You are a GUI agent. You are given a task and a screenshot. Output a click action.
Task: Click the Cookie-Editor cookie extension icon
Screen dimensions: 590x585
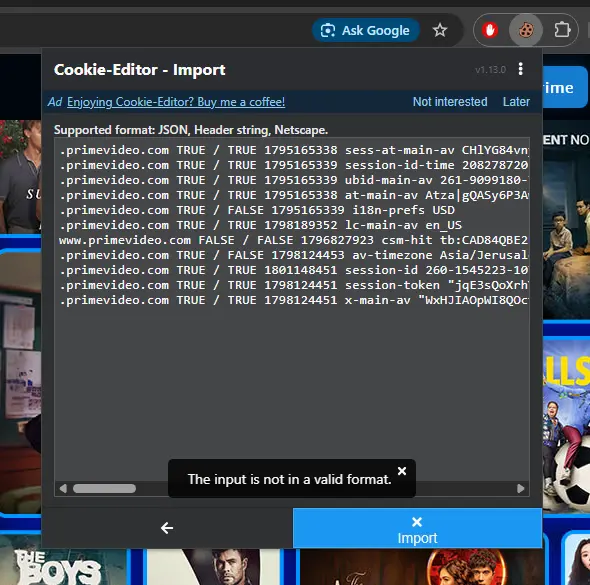coord(526,30)
